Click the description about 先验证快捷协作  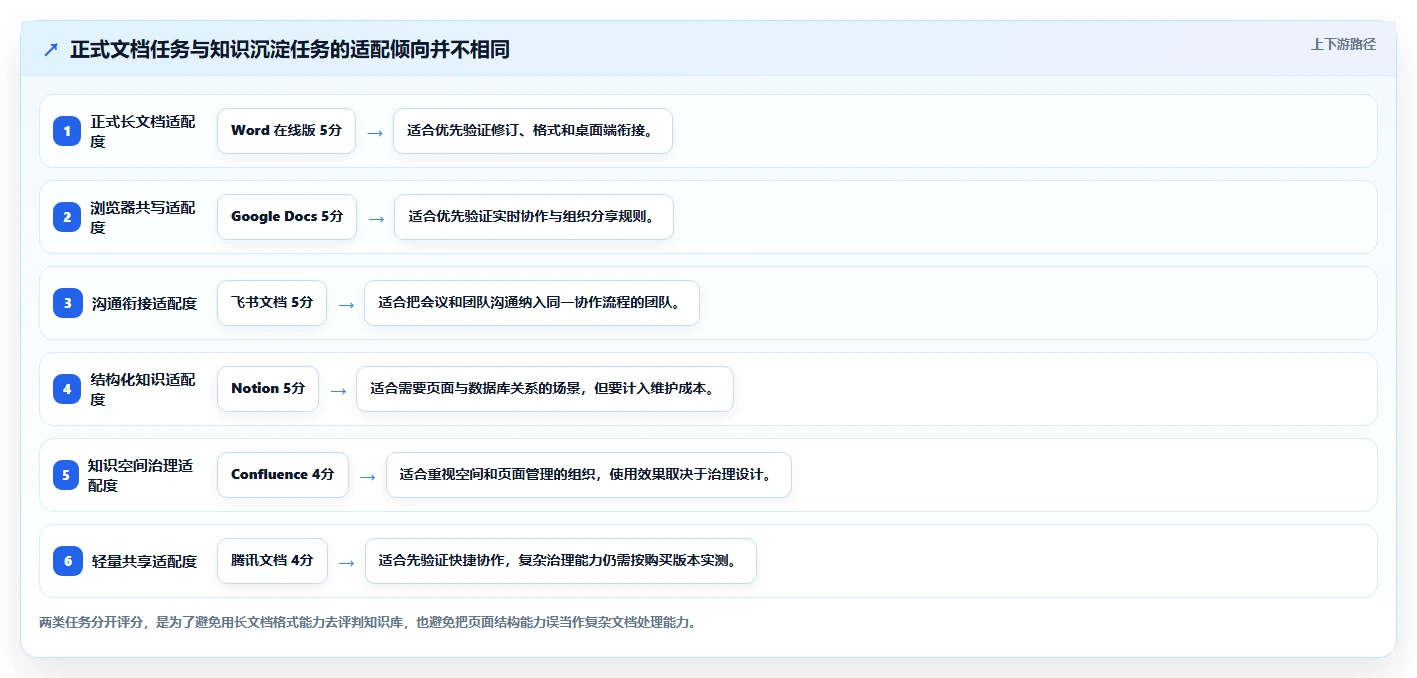561,561
